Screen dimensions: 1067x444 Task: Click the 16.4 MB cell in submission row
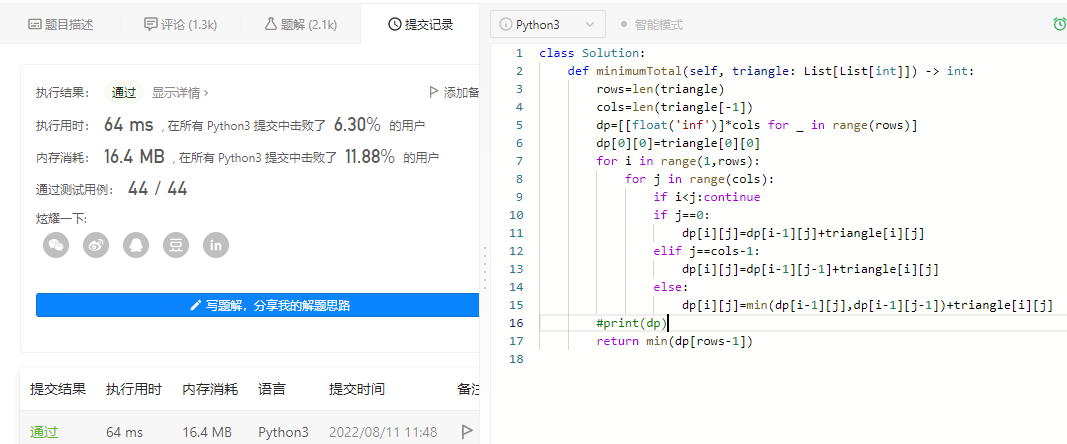(x=207, y=432)
